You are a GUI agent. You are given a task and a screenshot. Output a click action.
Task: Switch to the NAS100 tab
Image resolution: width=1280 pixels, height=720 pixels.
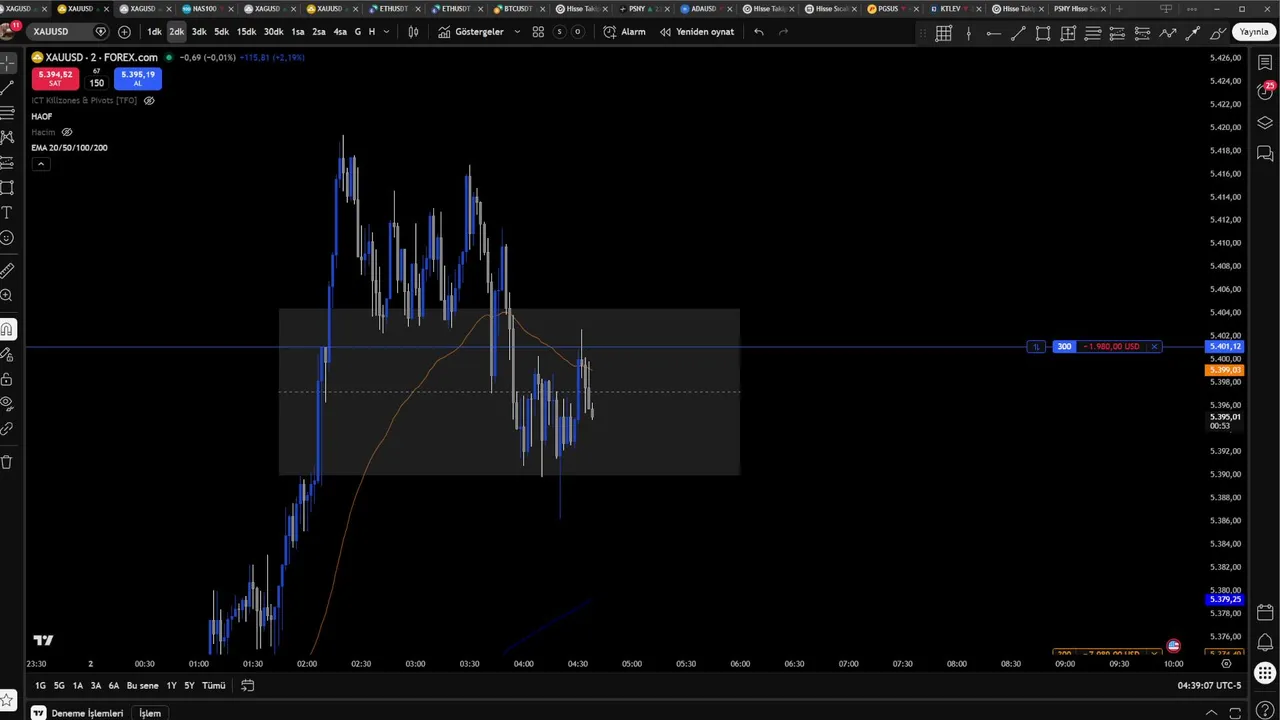(x=204, y=9)
